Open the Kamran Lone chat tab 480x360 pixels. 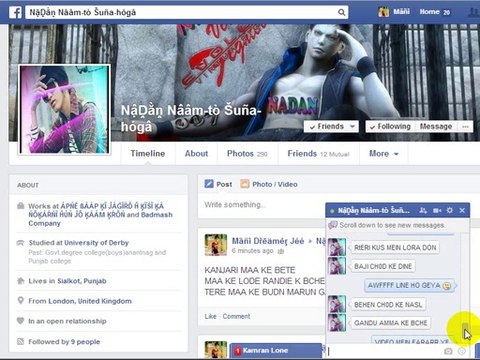276,350
